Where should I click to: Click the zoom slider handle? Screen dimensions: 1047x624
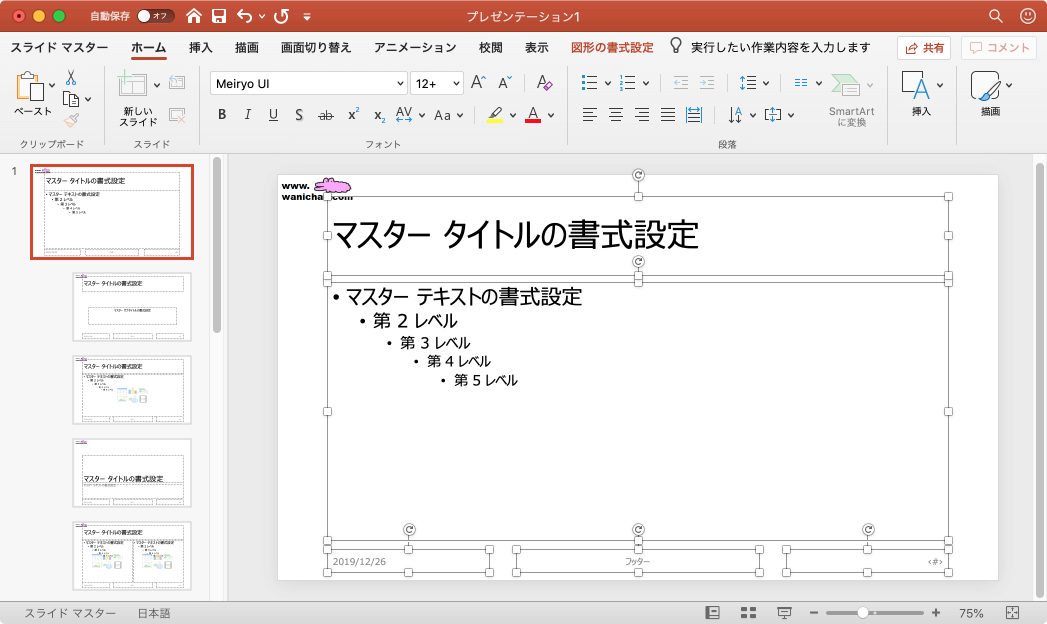click(x=863, y=612)
